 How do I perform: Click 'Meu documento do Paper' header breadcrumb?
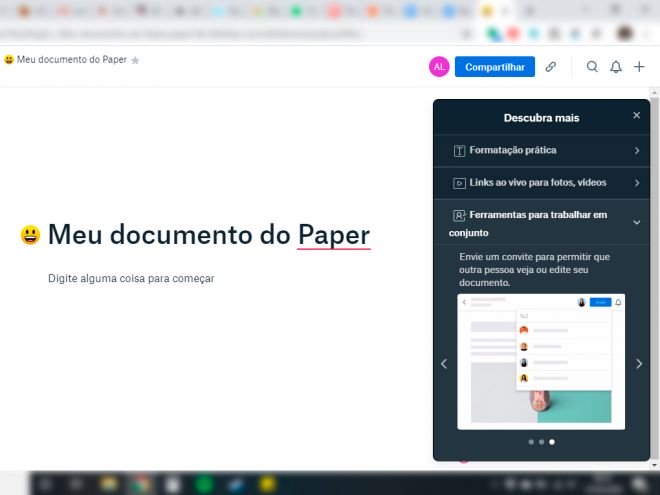click(72, 60)
